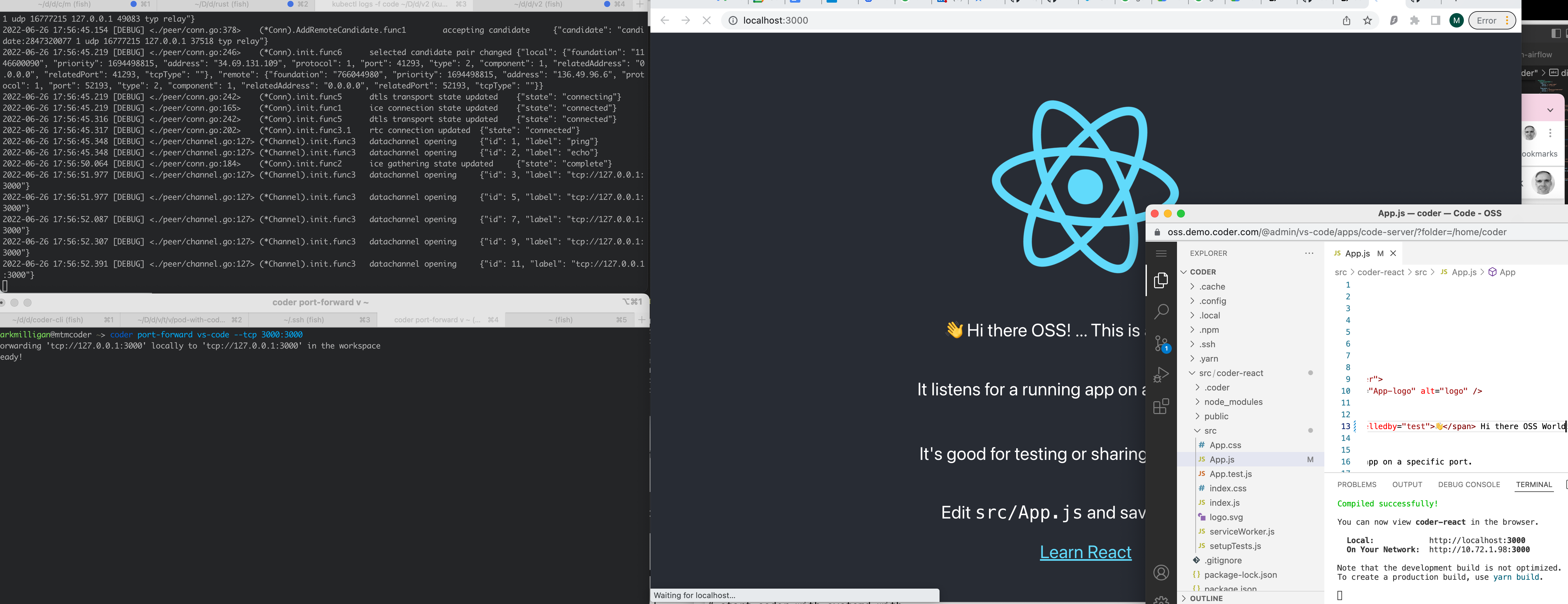The height and width of the screenshot is (604, 1568).
Task: Open the hamburger application menu in Code - OSS
Action: coord(1161,253)
